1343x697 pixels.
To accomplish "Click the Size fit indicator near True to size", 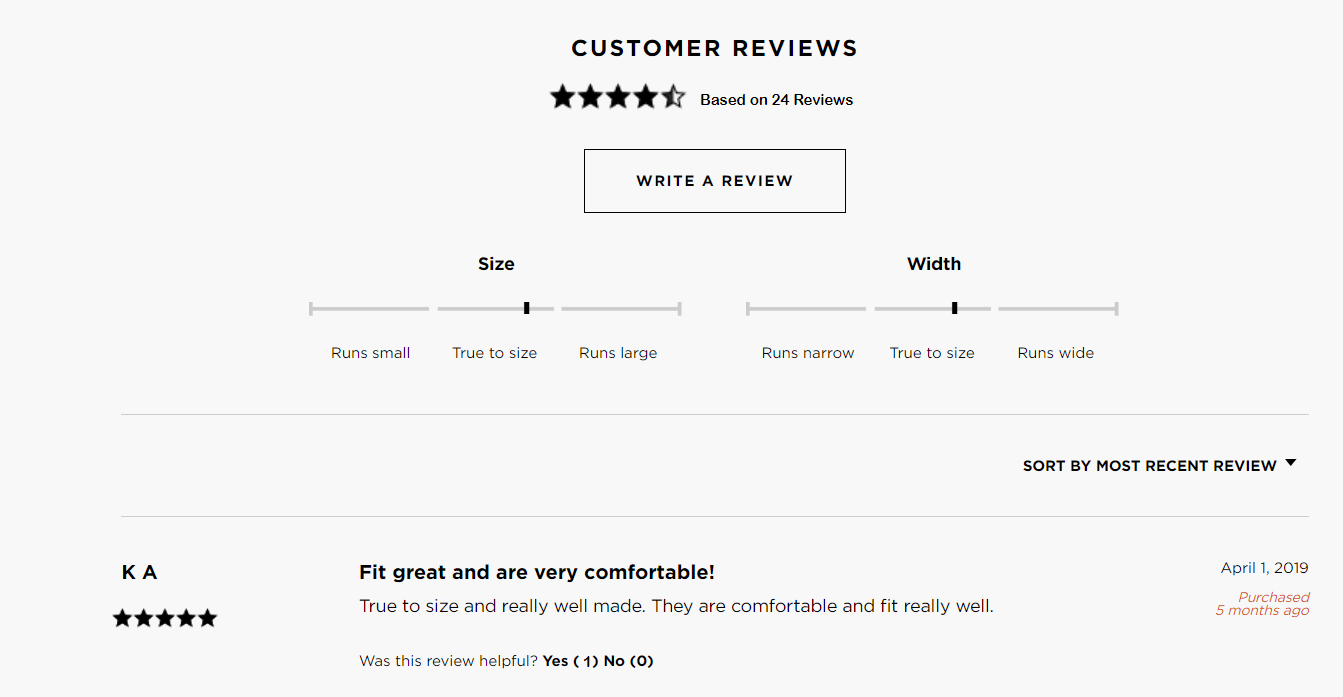I will click(525, 307).
